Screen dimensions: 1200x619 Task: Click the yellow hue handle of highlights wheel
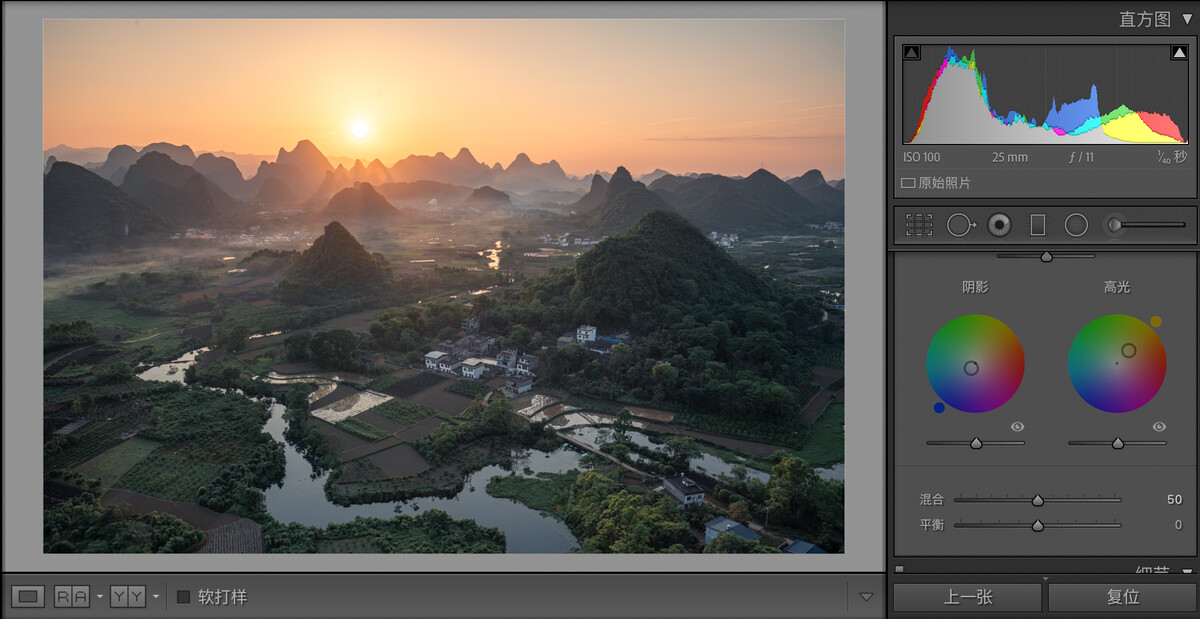point(1156,322)
